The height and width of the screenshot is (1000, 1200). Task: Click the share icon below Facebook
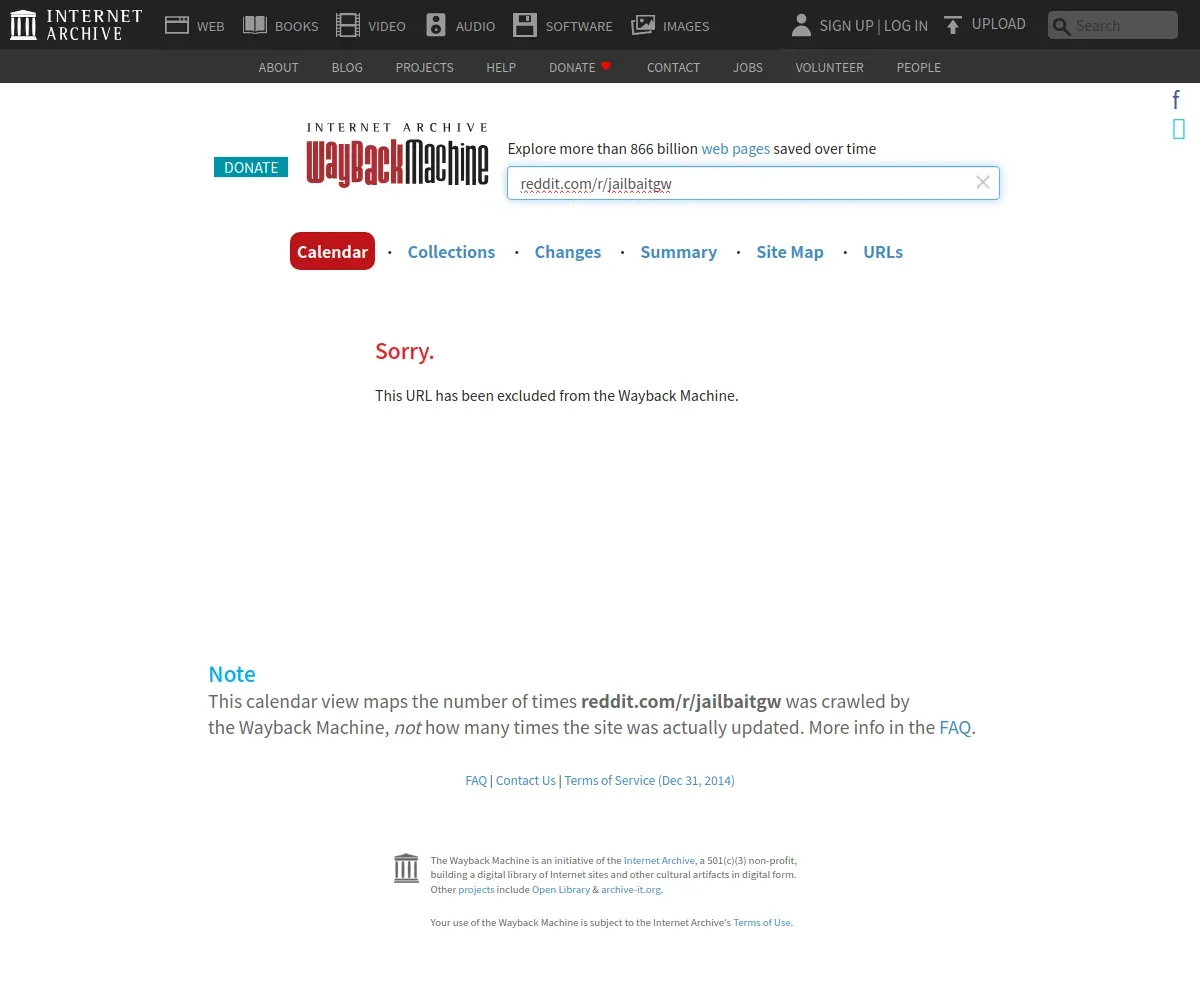pyautogui.click(x=1179, y=129)
